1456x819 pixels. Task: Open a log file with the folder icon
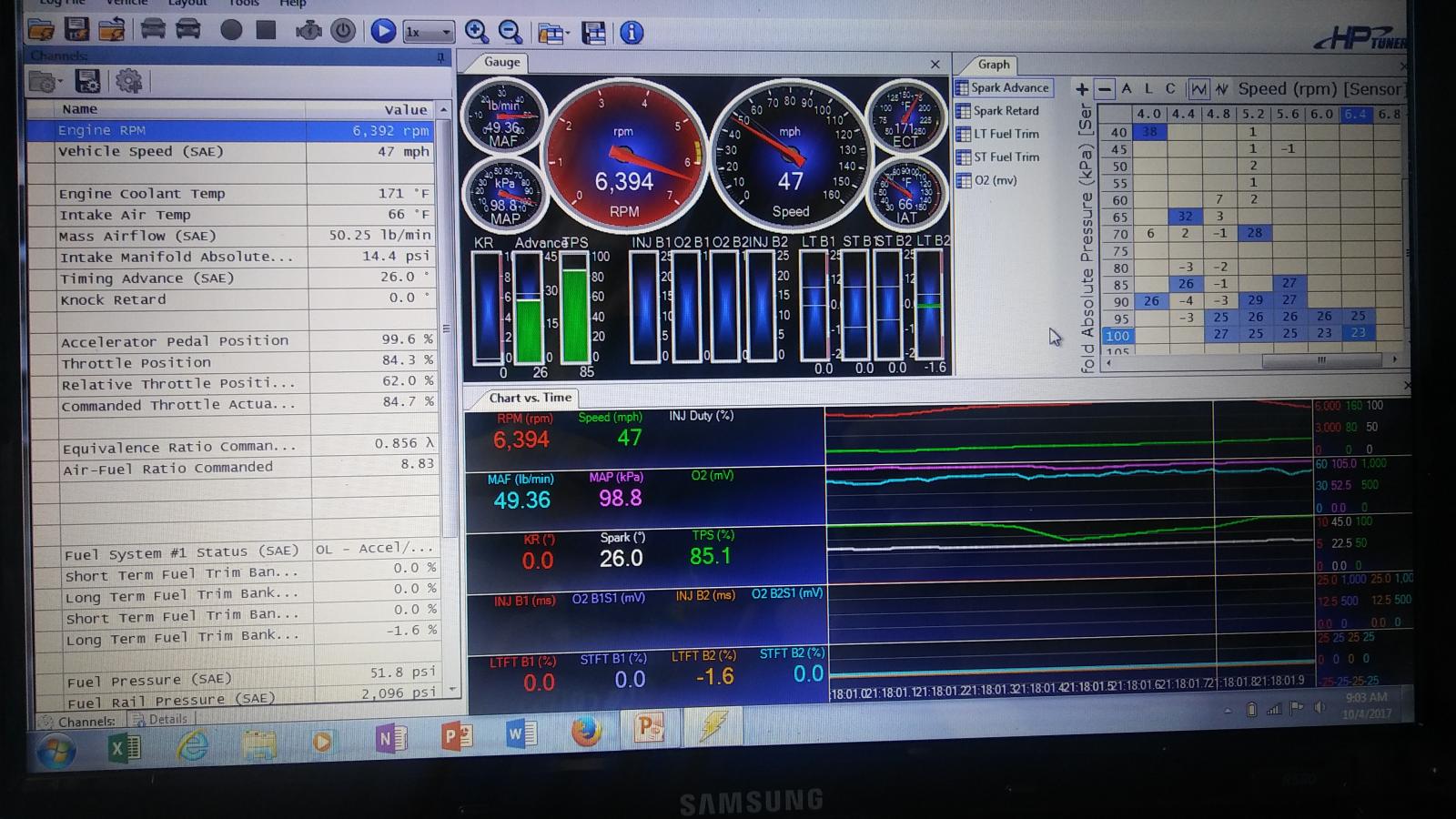tap(41, 30)
